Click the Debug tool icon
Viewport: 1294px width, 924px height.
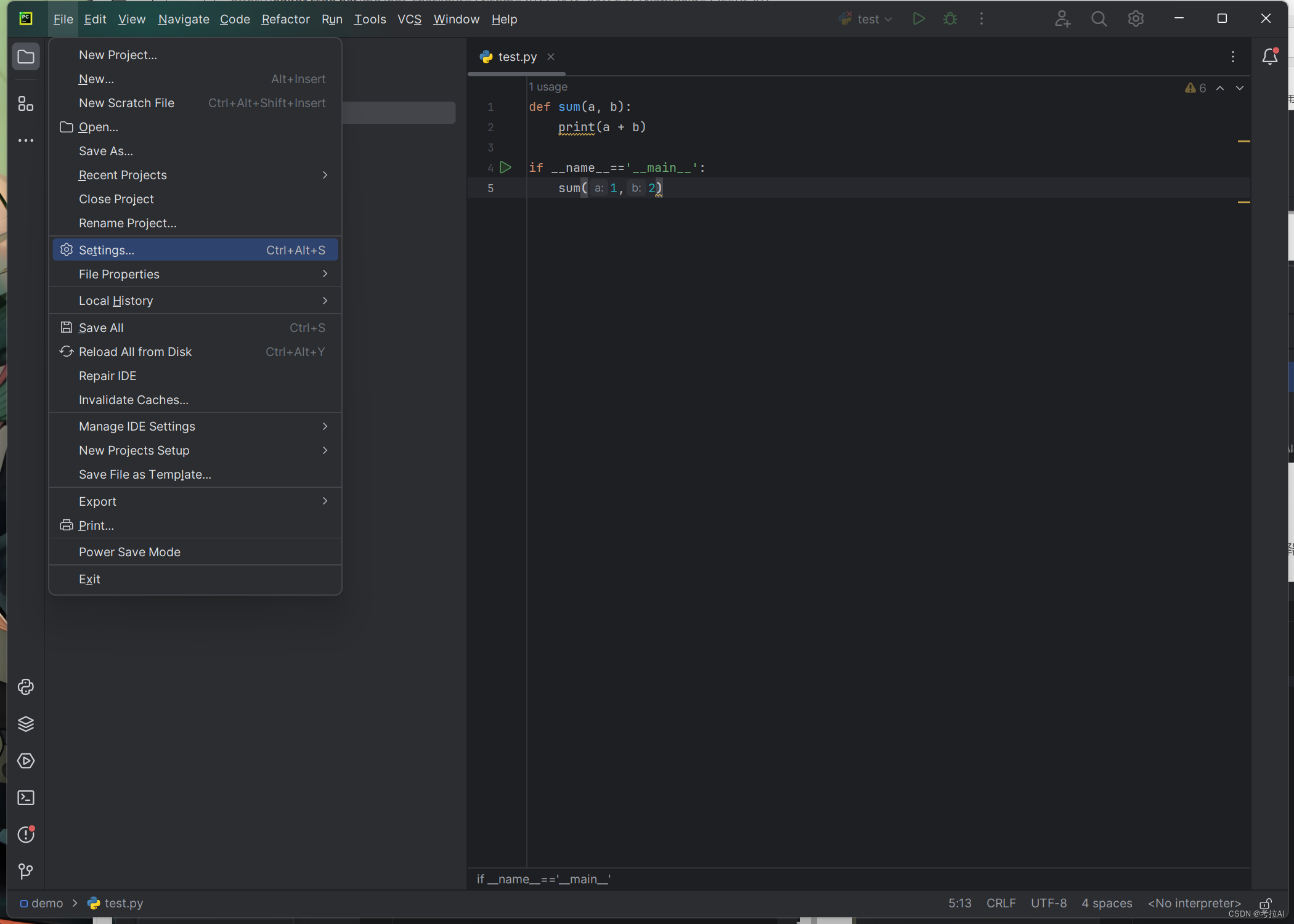pyautogui.click(x=950, y=18)
